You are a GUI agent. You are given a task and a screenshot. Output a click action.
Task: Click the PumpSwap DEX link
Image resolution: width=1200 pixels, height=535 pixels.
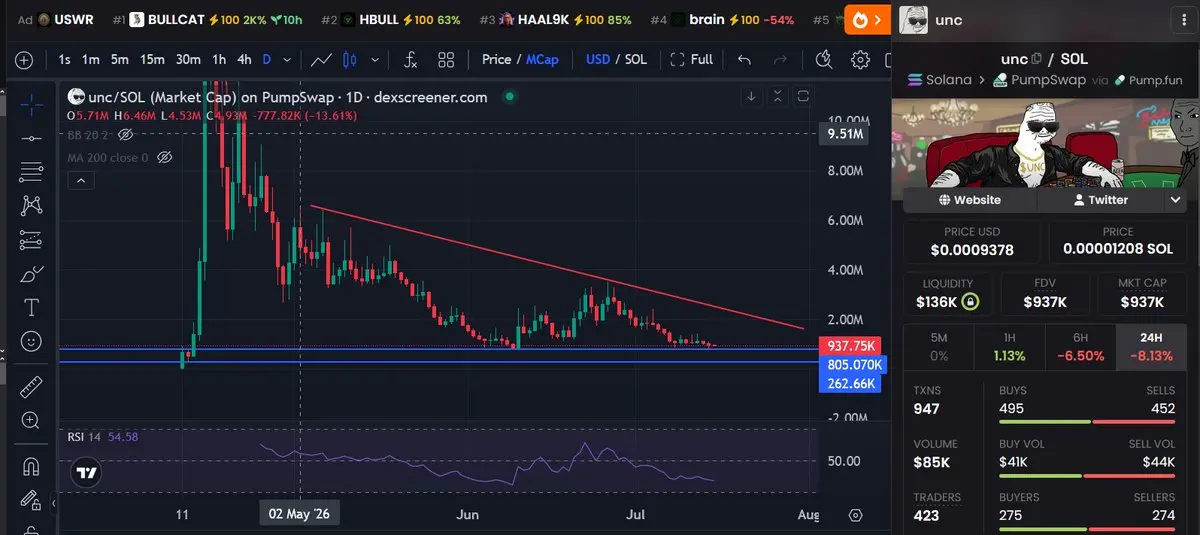coord(1038,80)
